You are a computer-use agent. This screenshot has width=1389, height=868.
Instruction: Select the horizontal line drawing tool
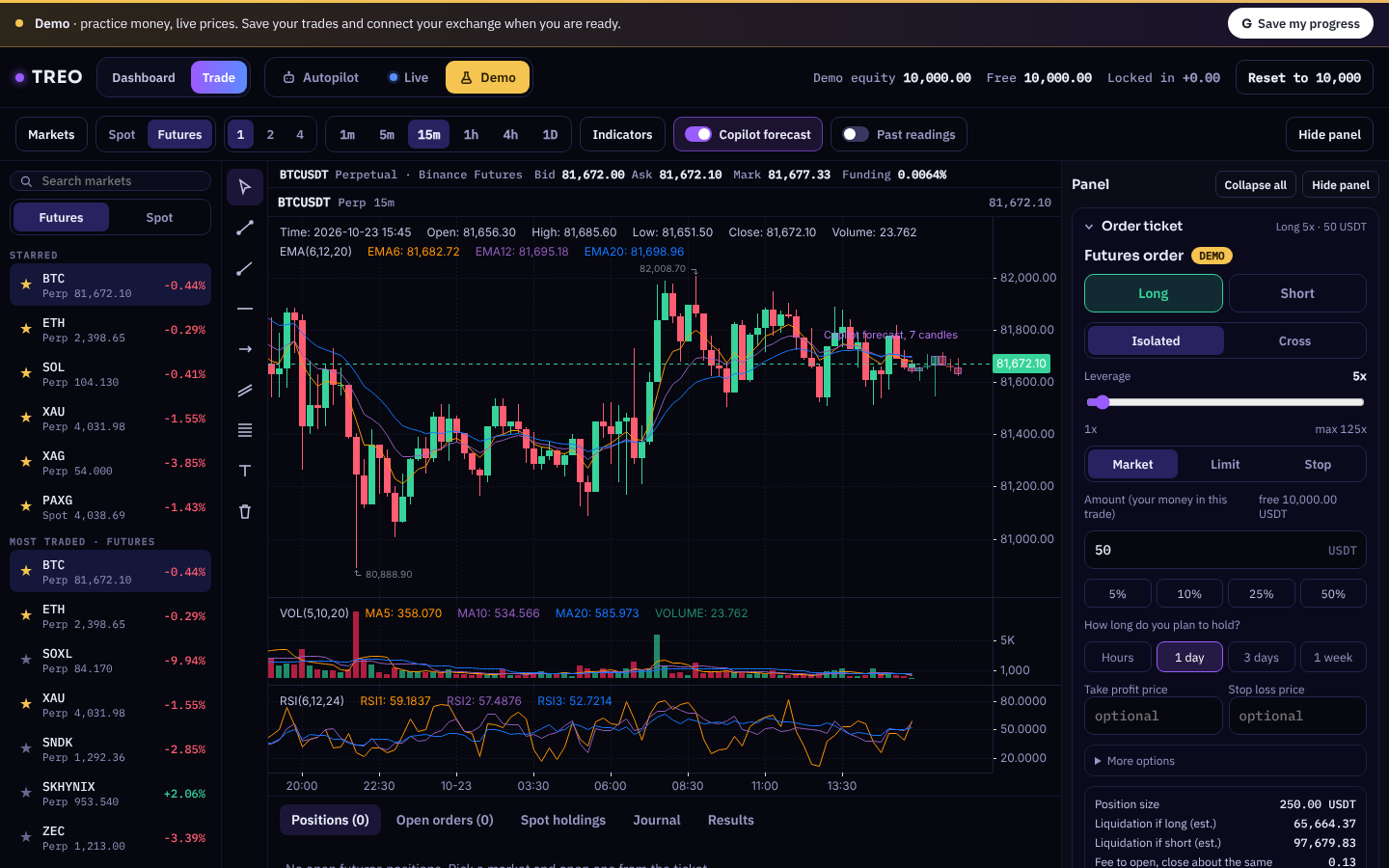pyautogui.click(x=245, y=309)
